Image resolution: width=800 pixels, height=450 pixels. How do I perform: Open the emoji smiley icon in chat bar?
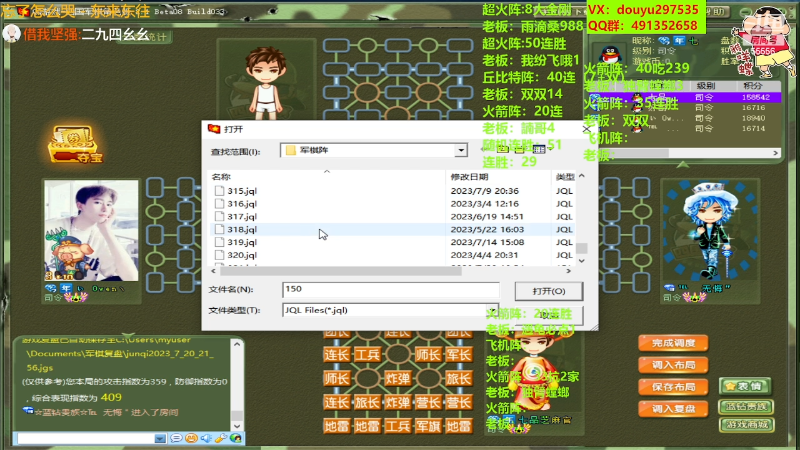click(x=191, y=438)
